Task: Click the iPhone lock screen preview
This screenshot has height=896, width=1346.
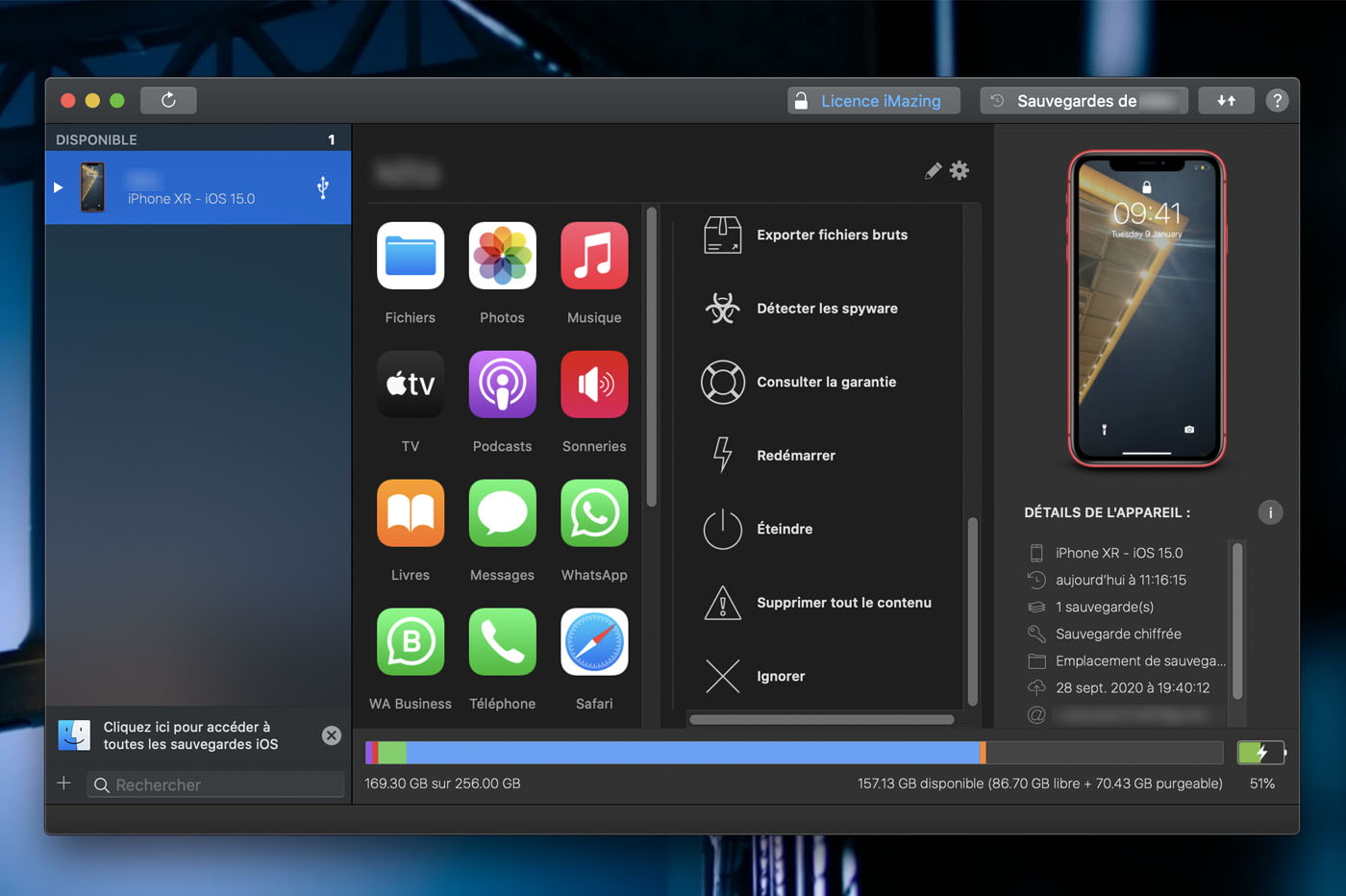Action: 1146,309
